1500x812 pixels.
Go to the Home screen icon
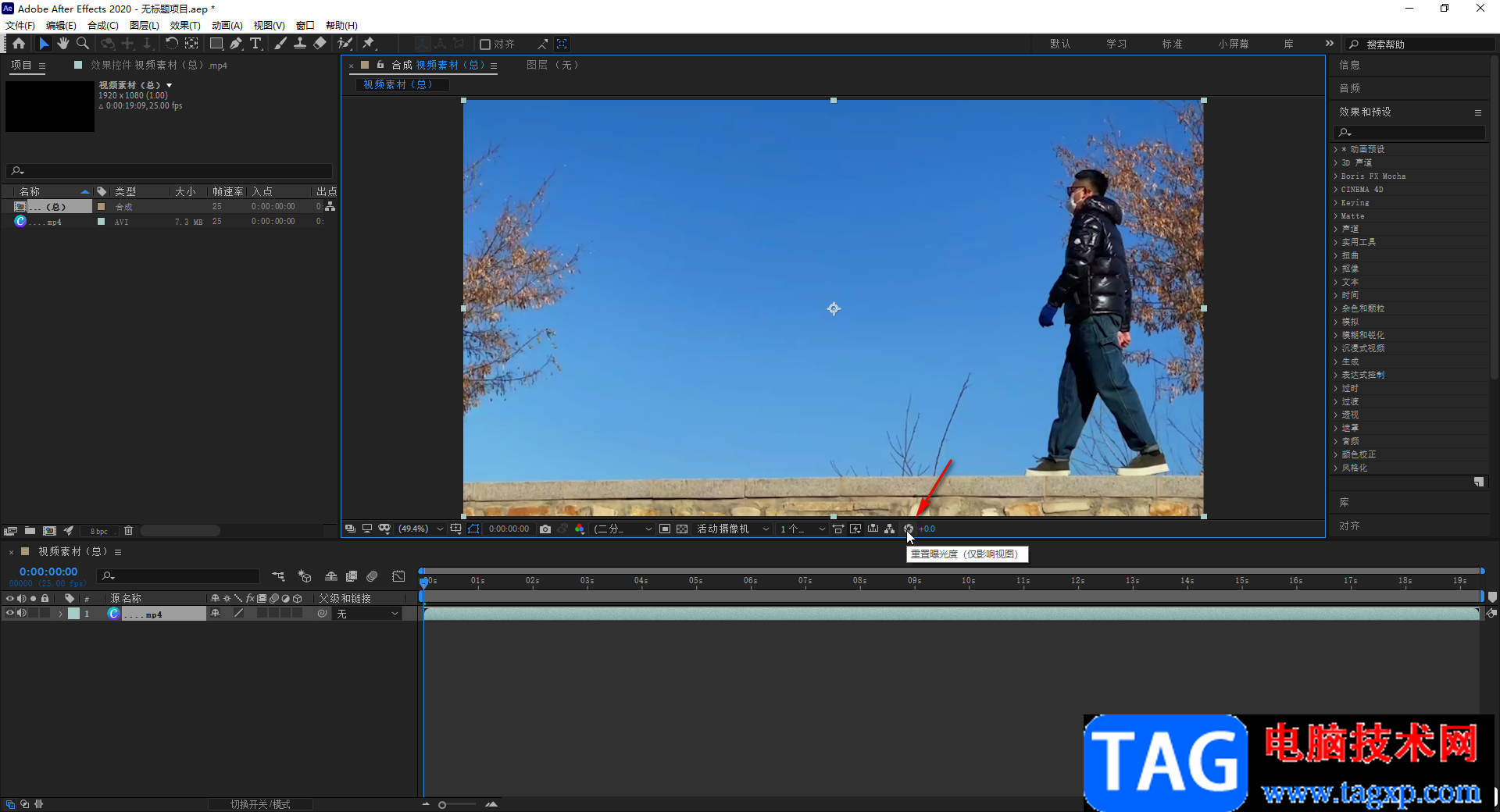pos(19,44)
